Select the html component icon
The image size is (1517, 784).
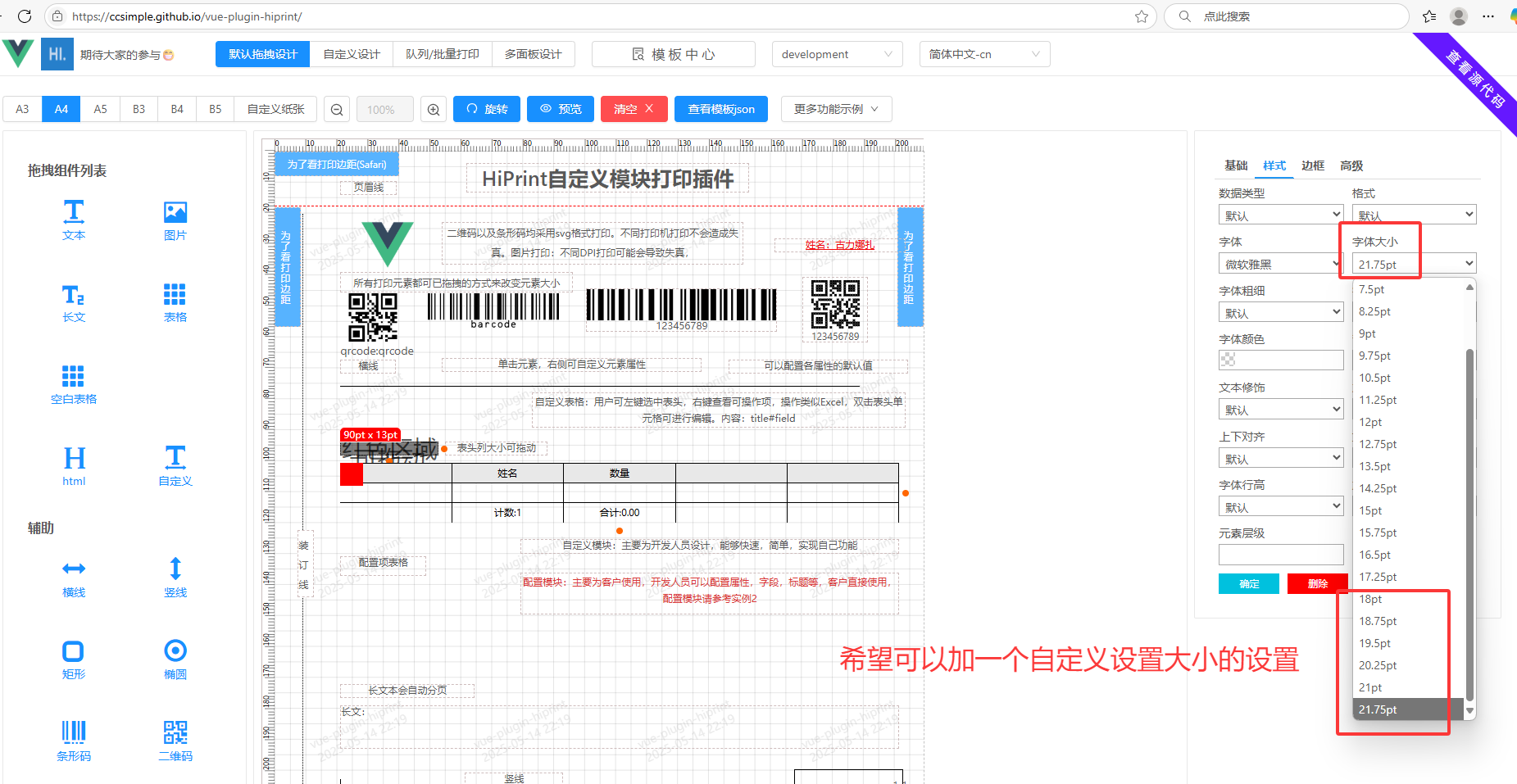click(x=74, y=458)
